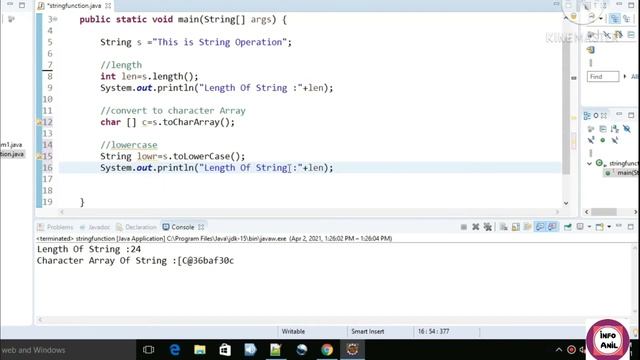Expand the arrow next to Find field
This screenshot has width=640, height=360.
pyautogui.click(x=624, y=77)
